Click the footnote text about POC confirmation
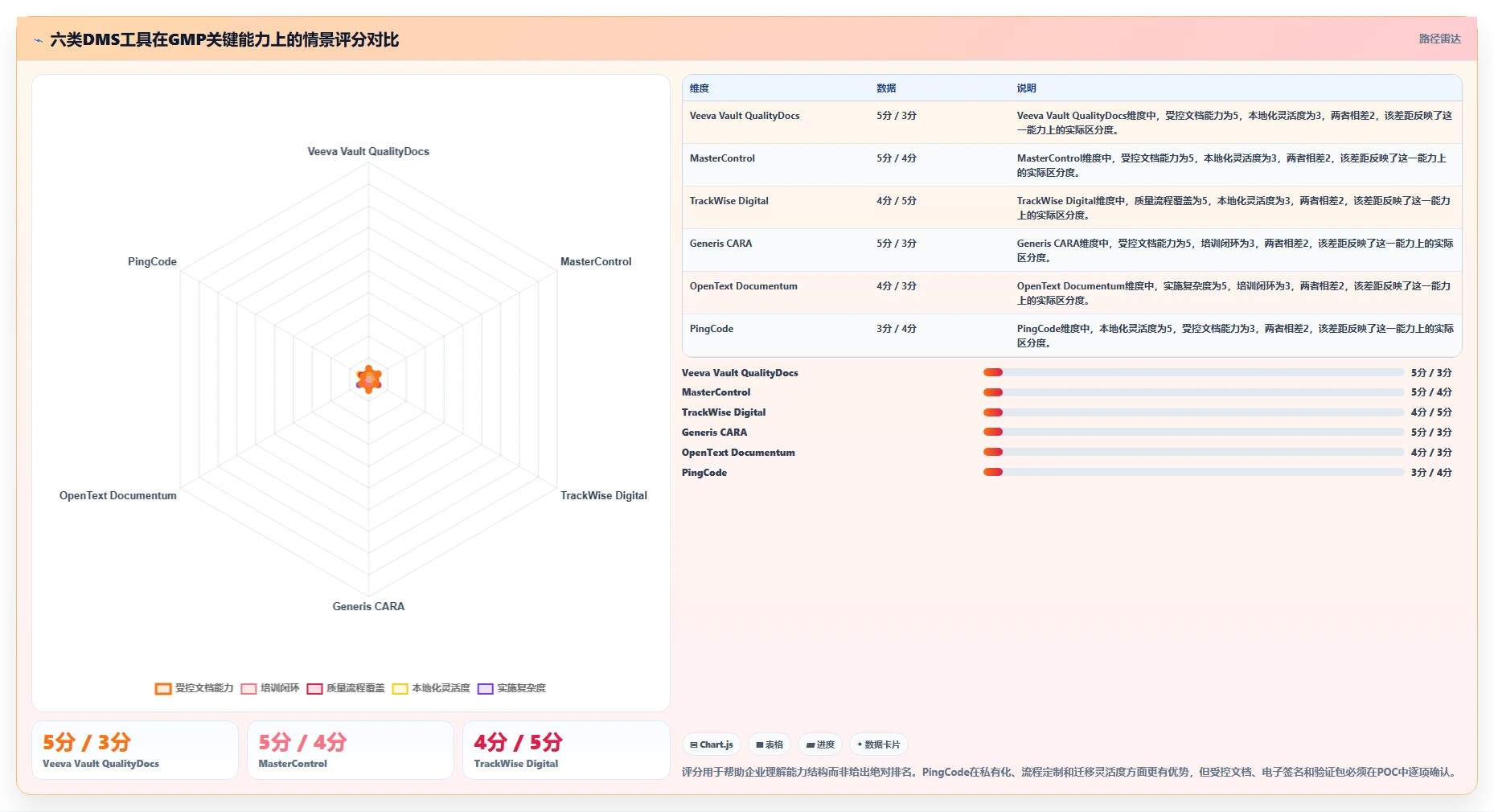The image size is (1494, 812). tap(1069, 772)
